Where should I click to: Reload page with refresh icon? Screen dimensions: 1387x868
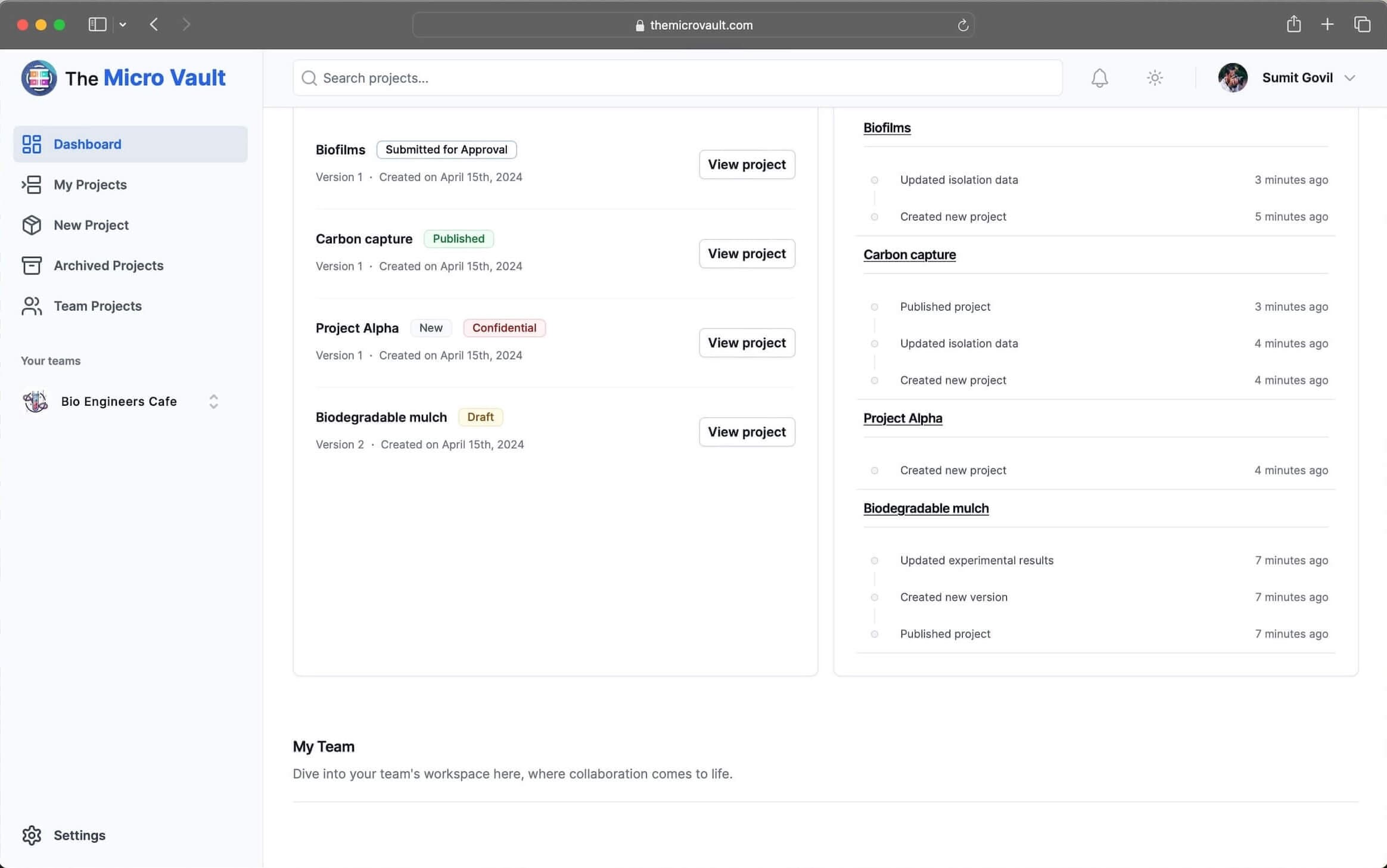(x=963, y=25)
